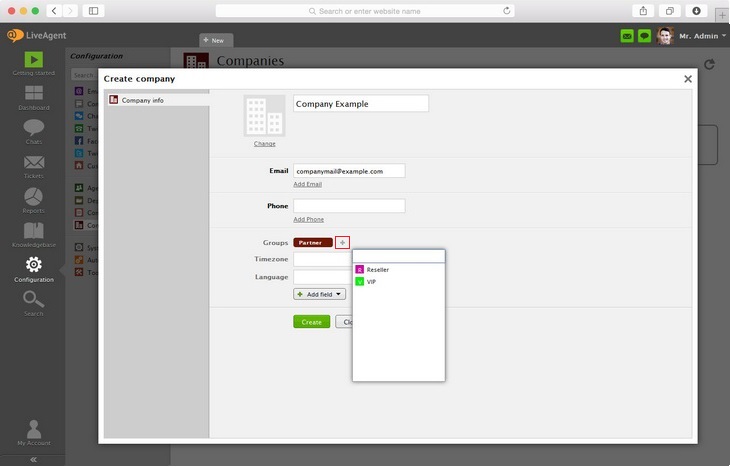Click the Add Email link

coord(307,184)
